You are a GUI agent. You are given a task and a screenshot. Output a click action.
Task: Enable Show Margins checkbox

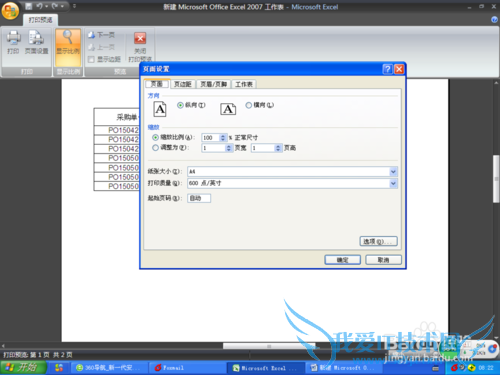click(91, 60)
